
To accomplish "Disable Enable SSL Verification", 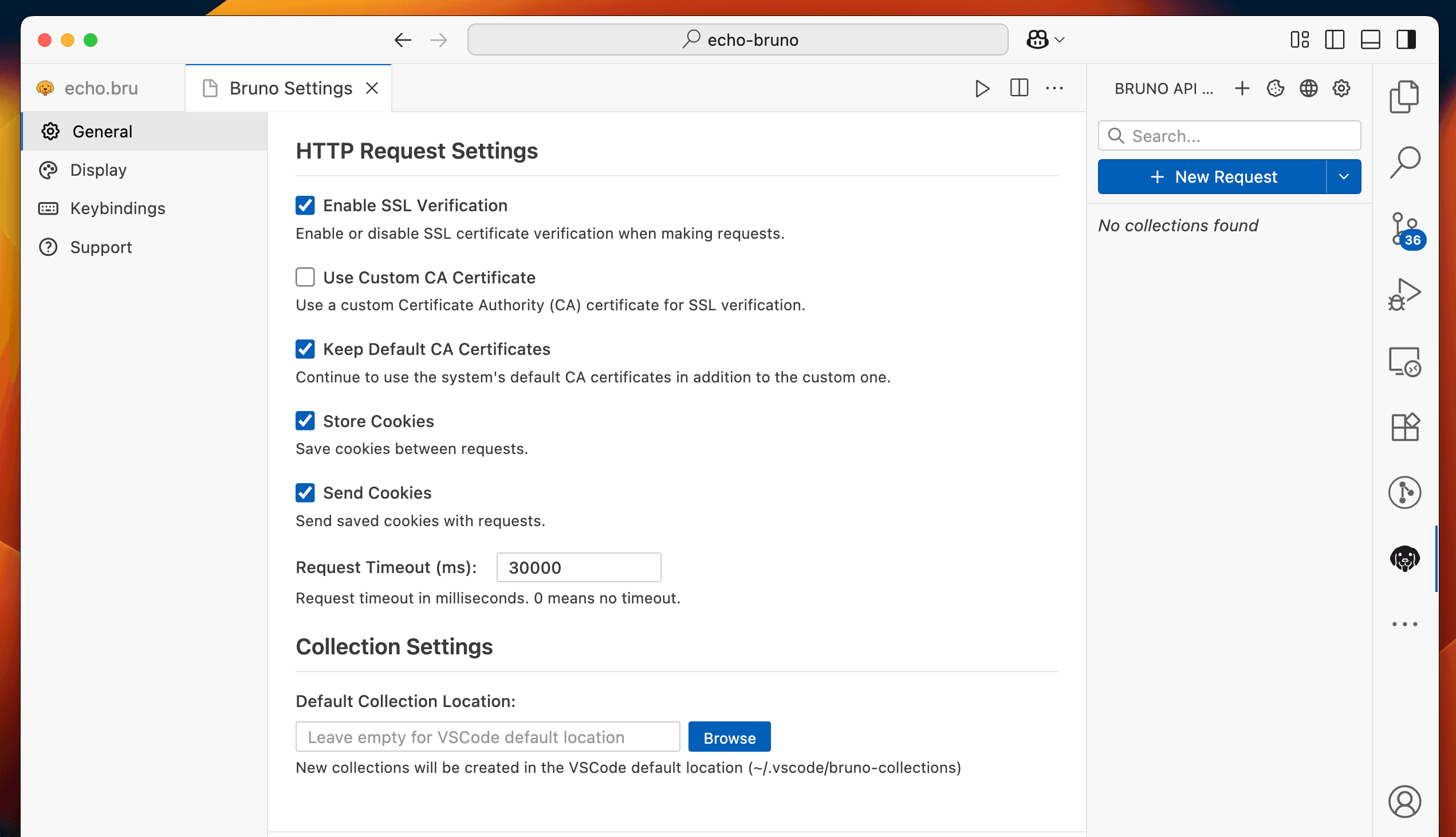I will 305,205.
